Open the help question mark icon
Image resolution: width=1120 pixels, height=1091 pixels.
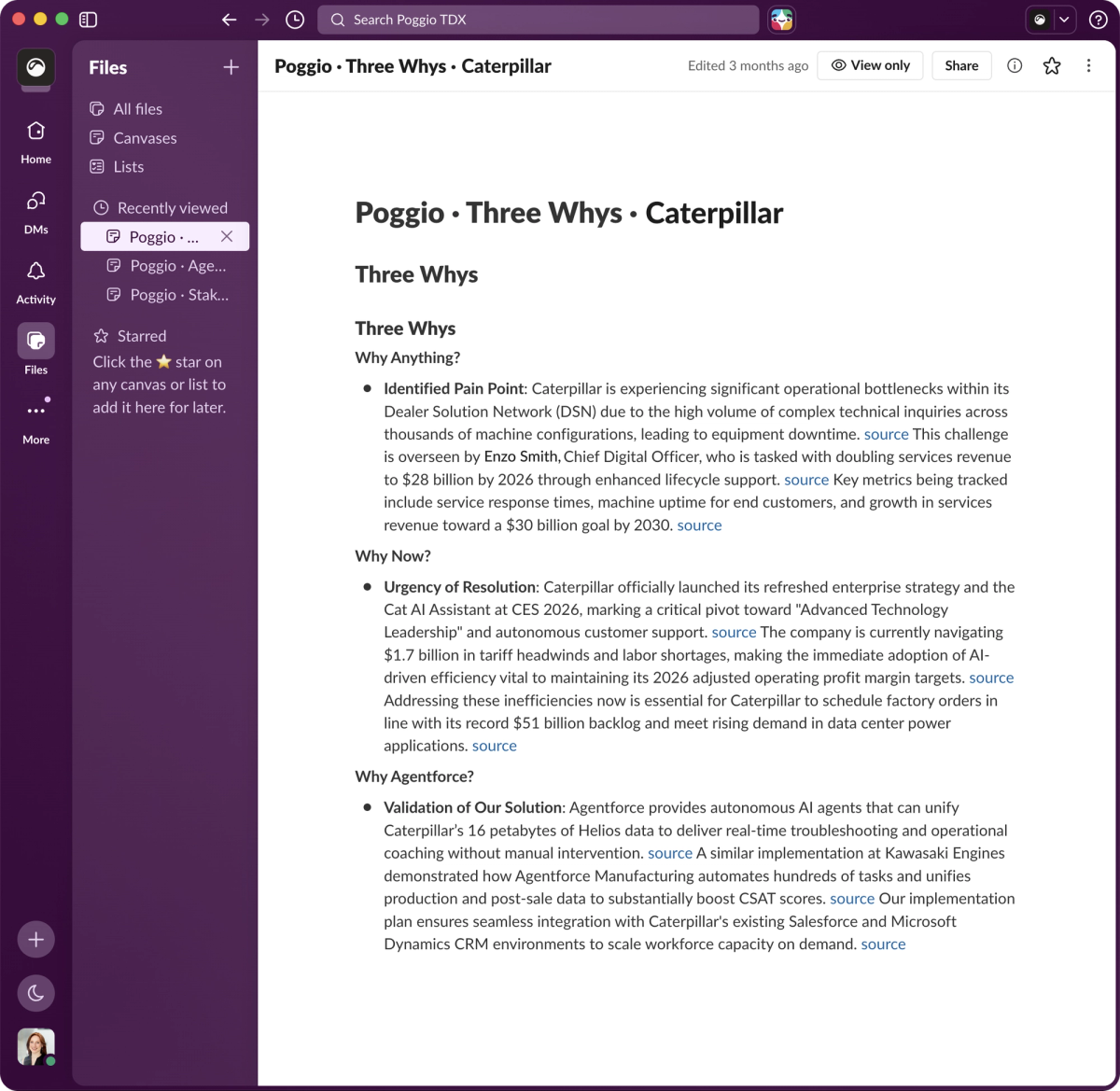click(x=1099, y=20)
